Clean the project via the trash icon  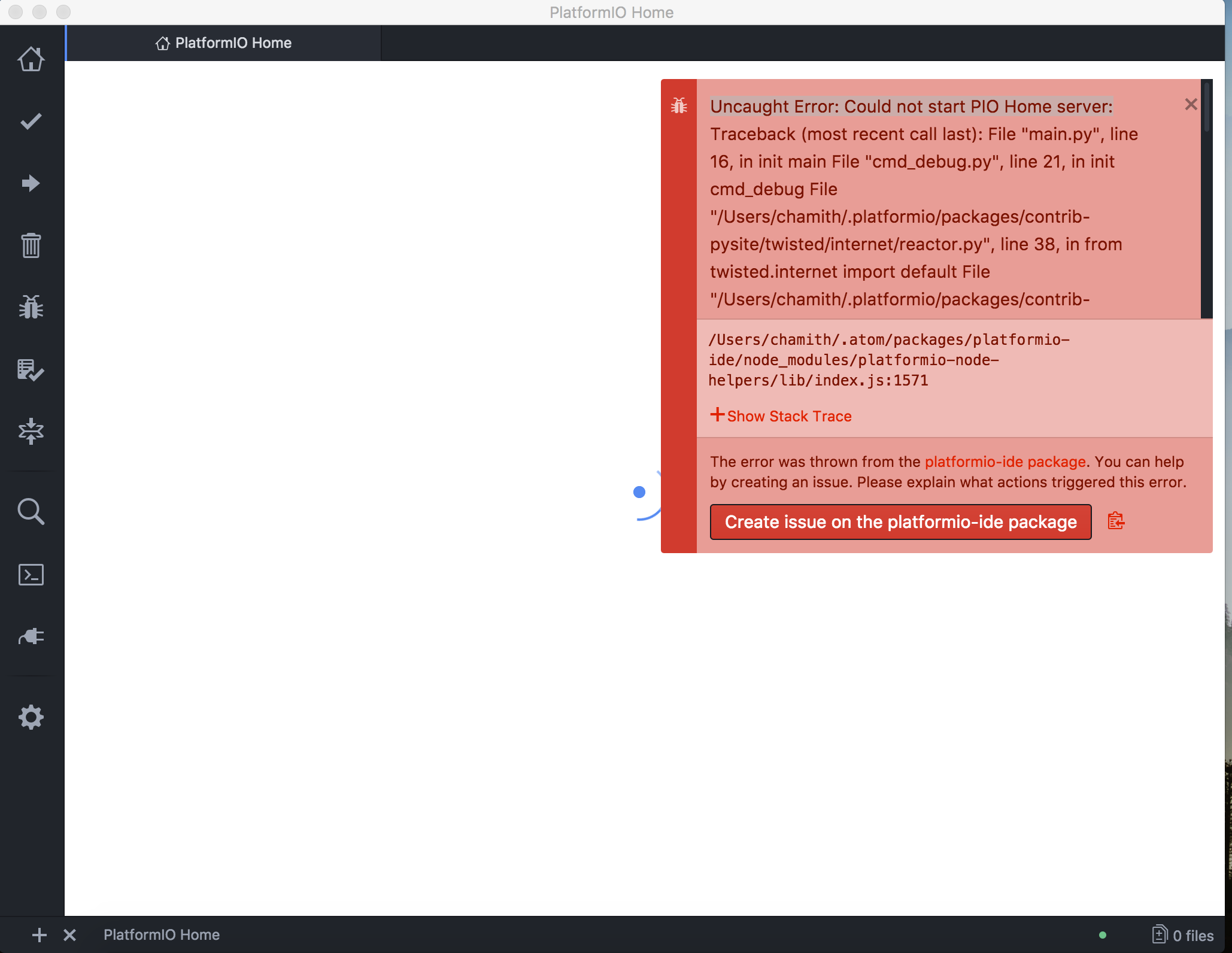click(x=31, y=245)
